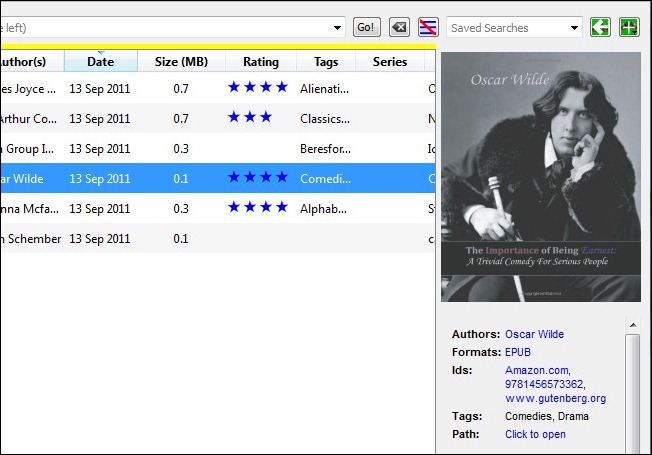Open the EPUB format link

[x=518, y=352]
